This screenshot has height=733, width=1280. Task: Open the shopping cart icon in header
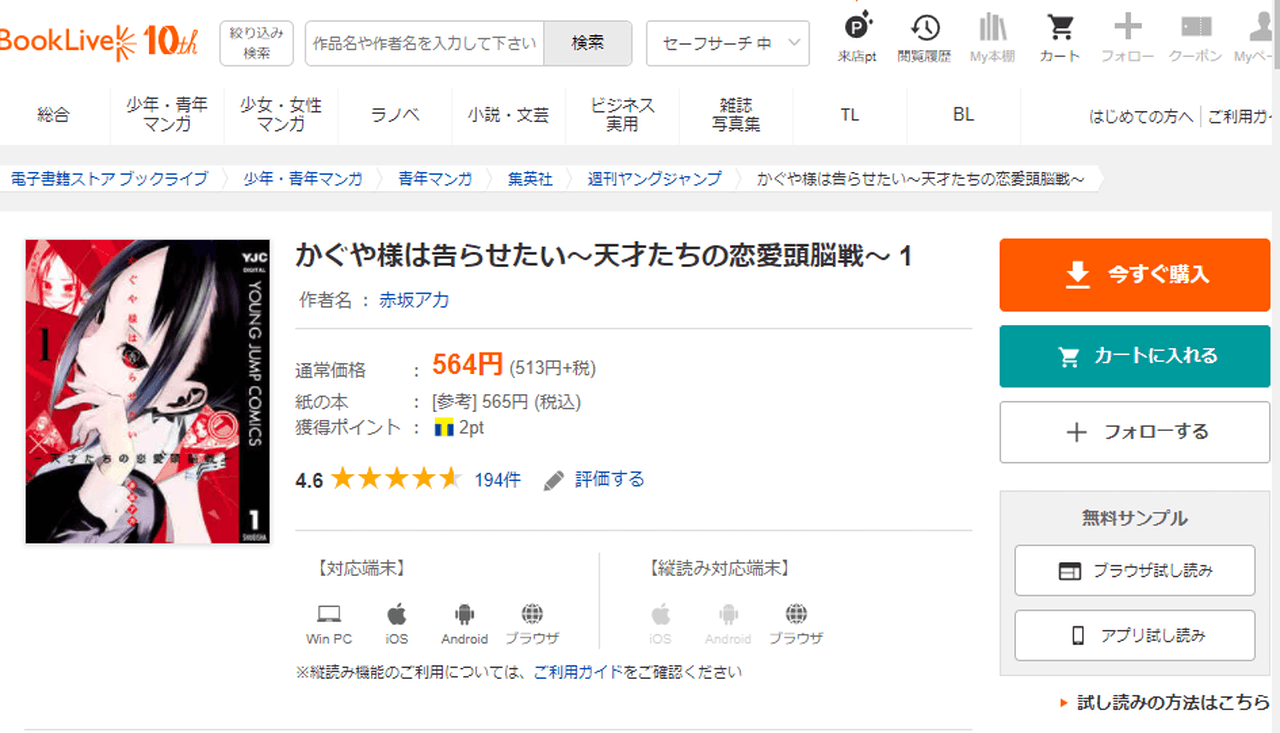pyautogui.click(x=1059, y=27)
